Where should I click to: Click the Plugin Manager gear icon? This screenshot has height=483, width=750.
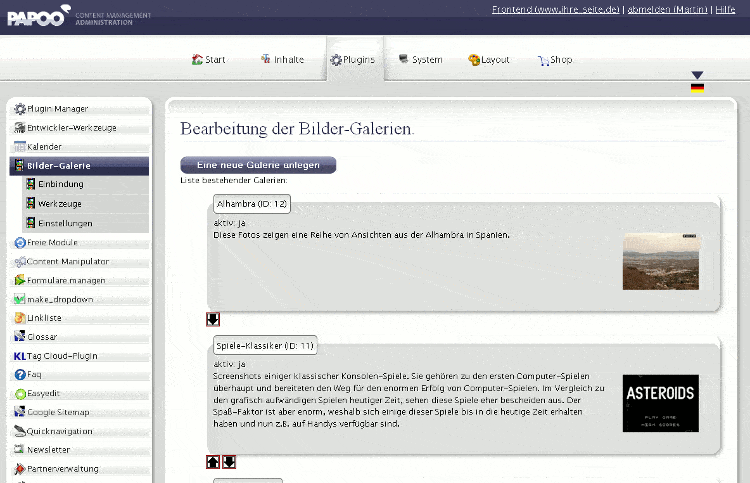[x=20, y=109]
